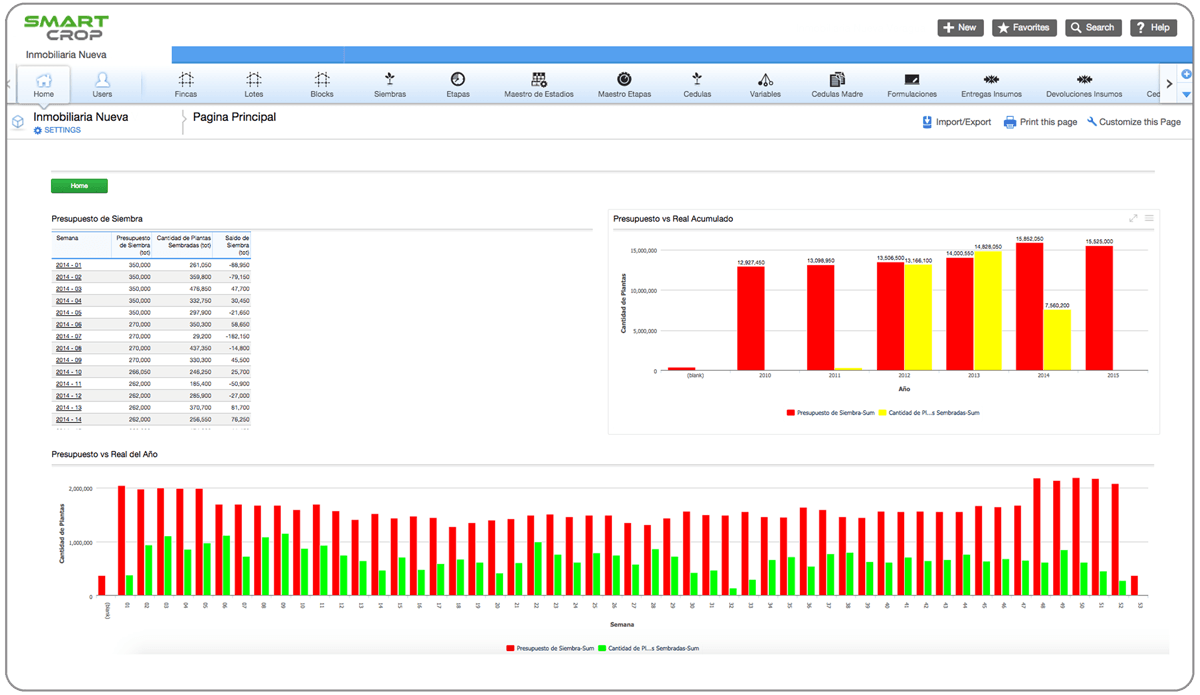Viewport: 1200px width, 695px height.
Task: Open the Cedulas Madre icon
Action: point(837,80)
